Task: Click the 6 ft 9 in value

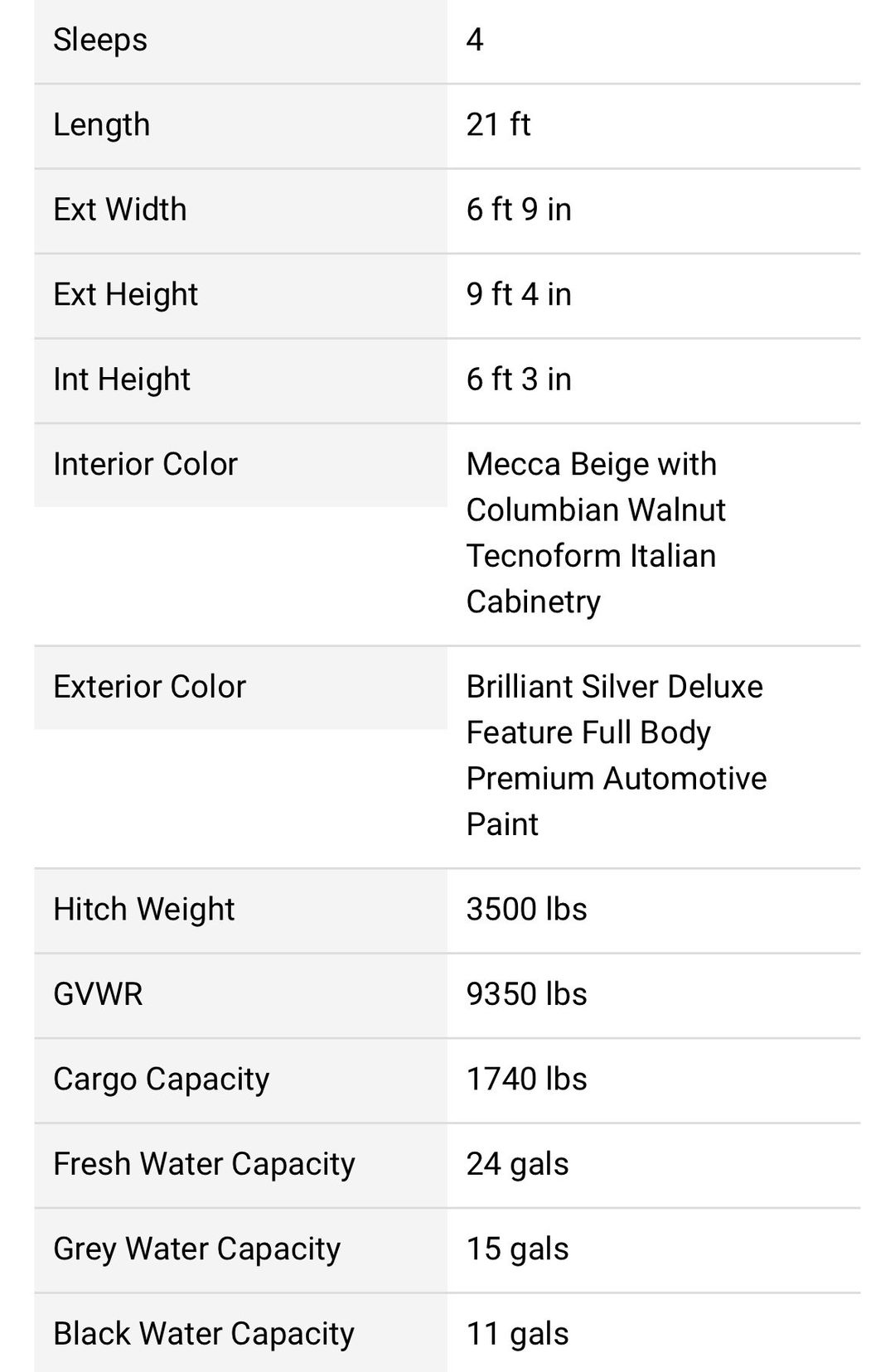Action: (x=519, y=209)
